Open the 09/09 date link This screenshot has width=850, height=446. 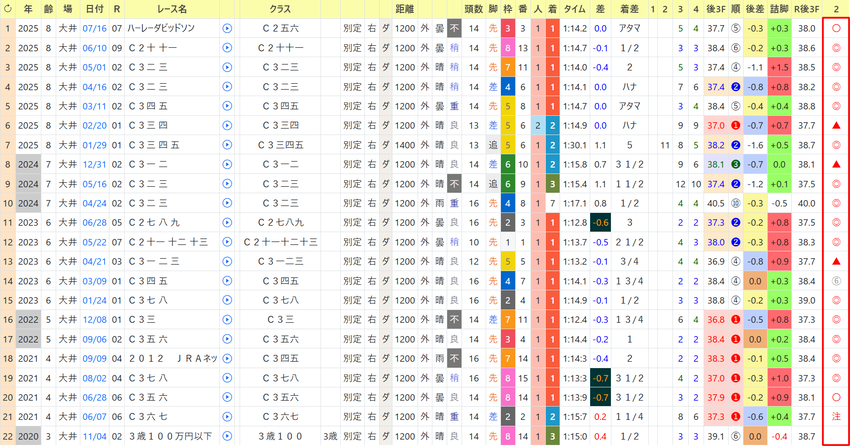click(94, 358)
